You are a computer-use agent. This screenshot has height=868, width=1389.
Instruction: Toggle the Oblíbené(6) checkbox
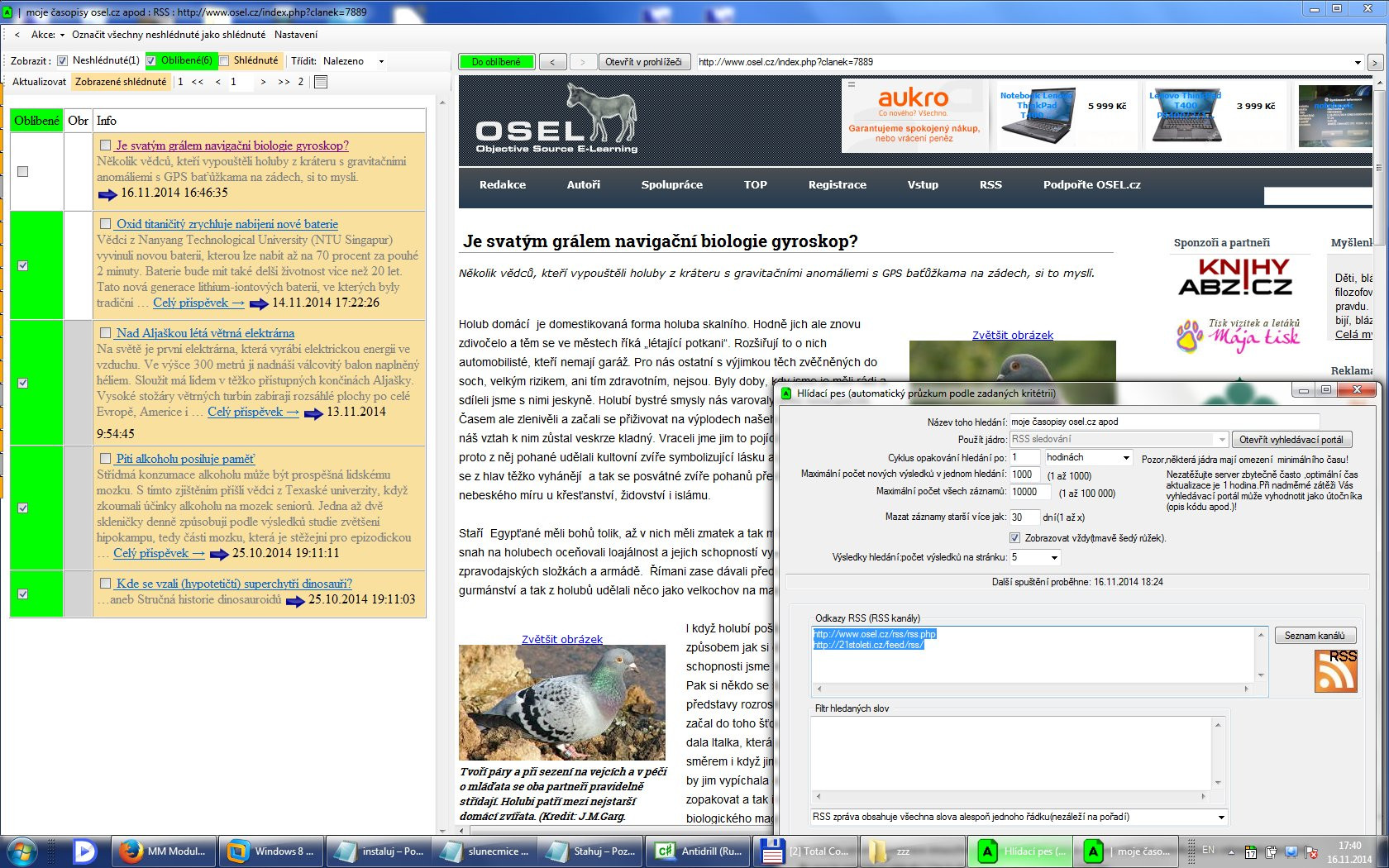click(151, 60)
